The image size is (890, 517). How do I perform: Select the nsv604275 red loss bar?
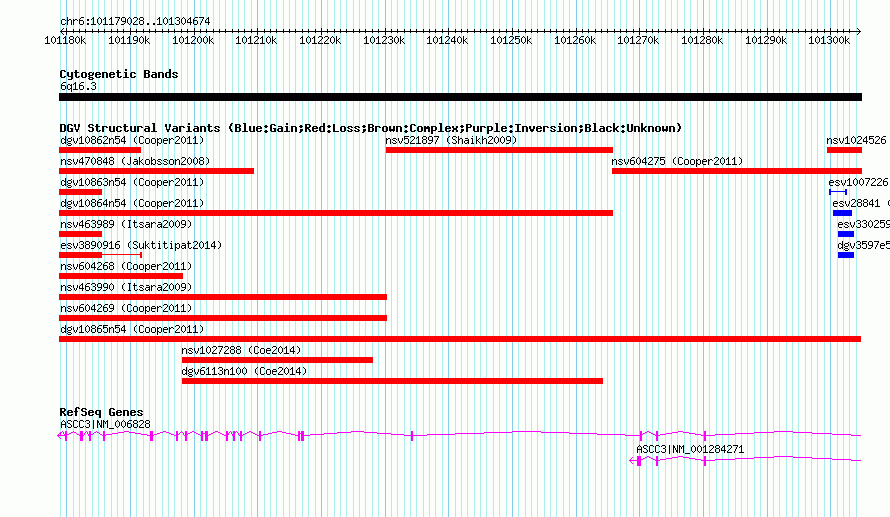(737, 171)
